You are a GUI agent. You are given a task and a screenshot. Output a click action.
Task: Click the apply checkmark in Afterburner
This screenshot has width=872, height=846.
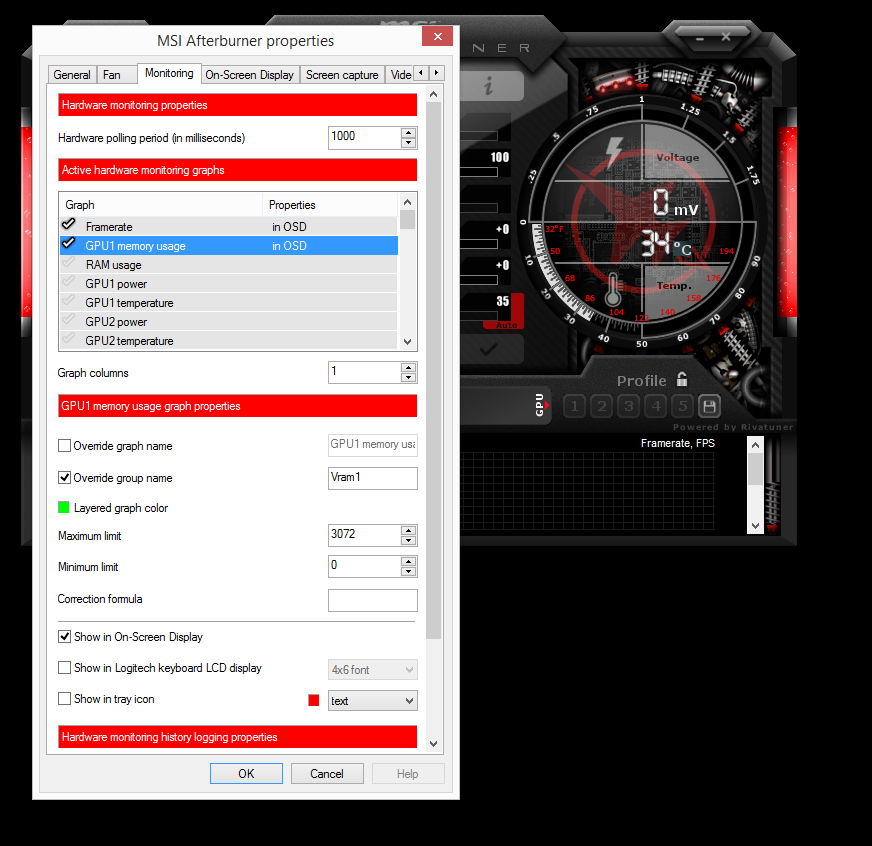click(x=489, y=349)
